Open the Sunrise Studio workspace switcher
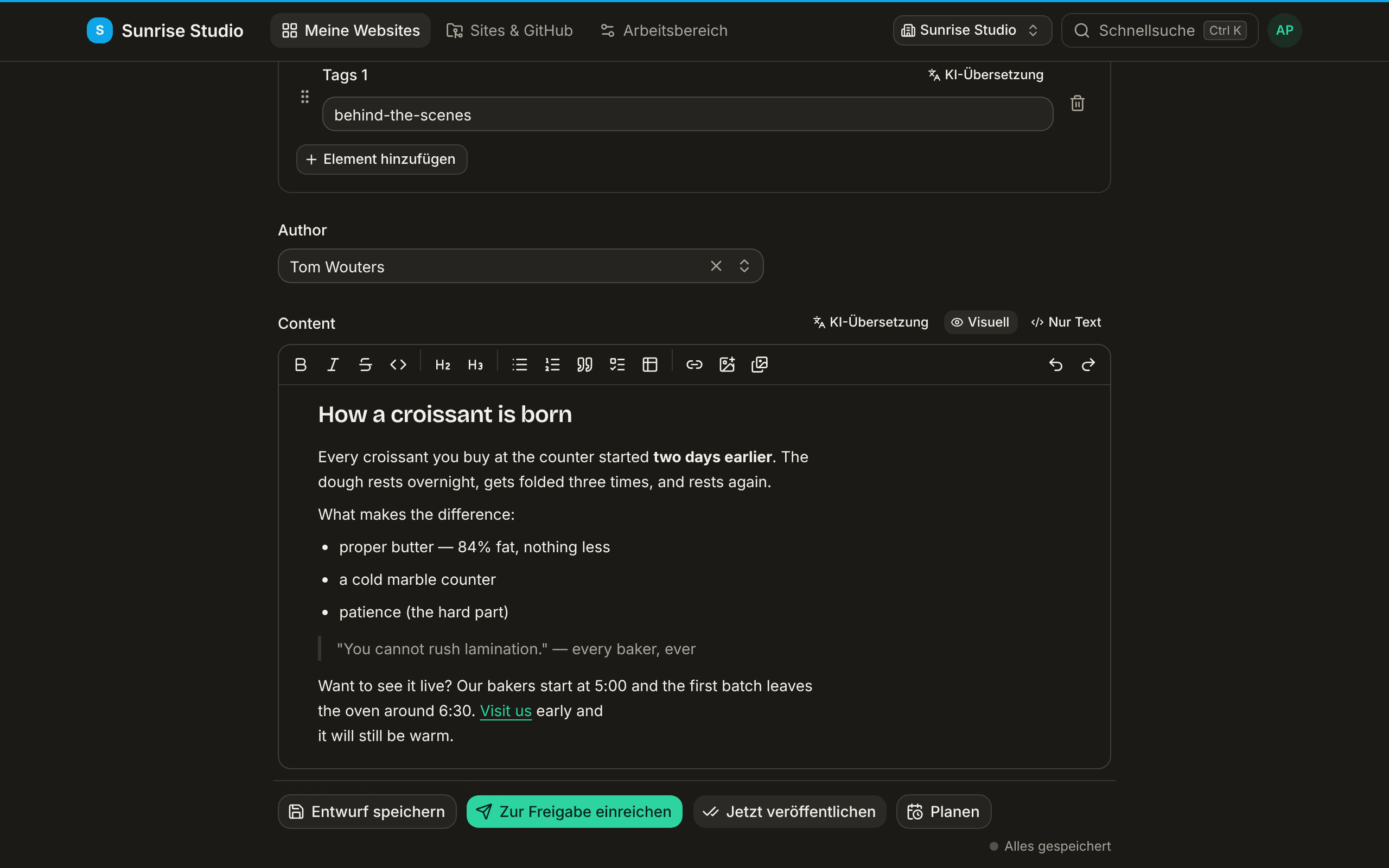Viewport: 1389px width, 868px height. pos(972,30)
